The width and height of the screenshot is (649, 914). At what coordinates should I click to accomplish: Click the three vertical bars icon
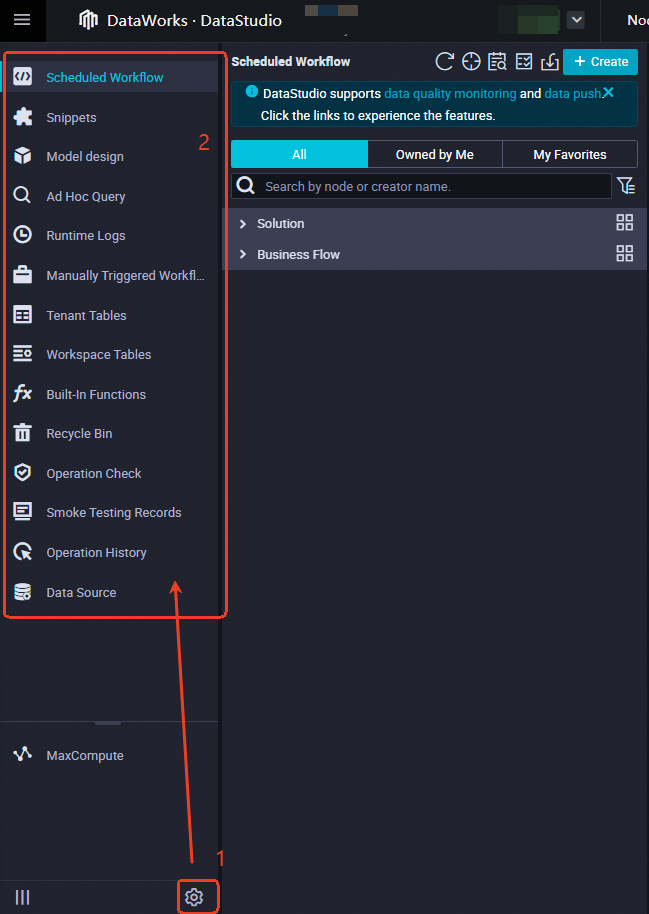pyautogui.click(x=22, y=897)
